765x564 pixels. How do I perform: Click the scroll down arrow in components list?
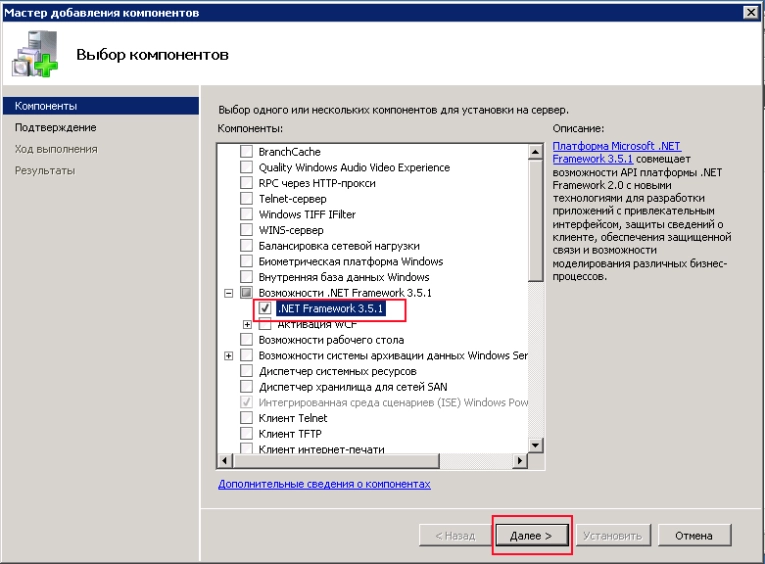click(x=535, y=445)
